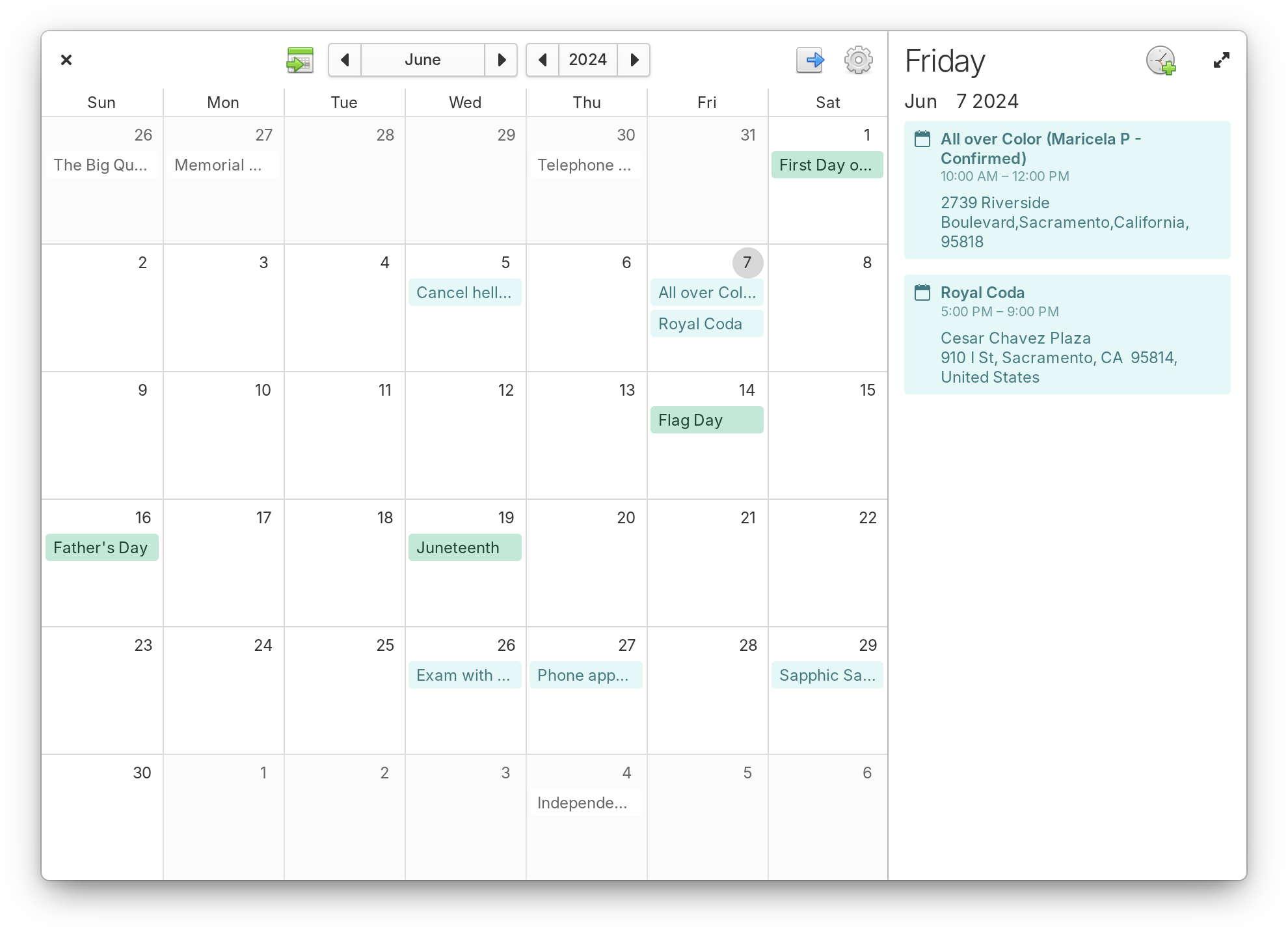Viewport: 1288px width, 932px height.
Task: Open the calendar settings gear icon
Action: [x=858, y=60]
